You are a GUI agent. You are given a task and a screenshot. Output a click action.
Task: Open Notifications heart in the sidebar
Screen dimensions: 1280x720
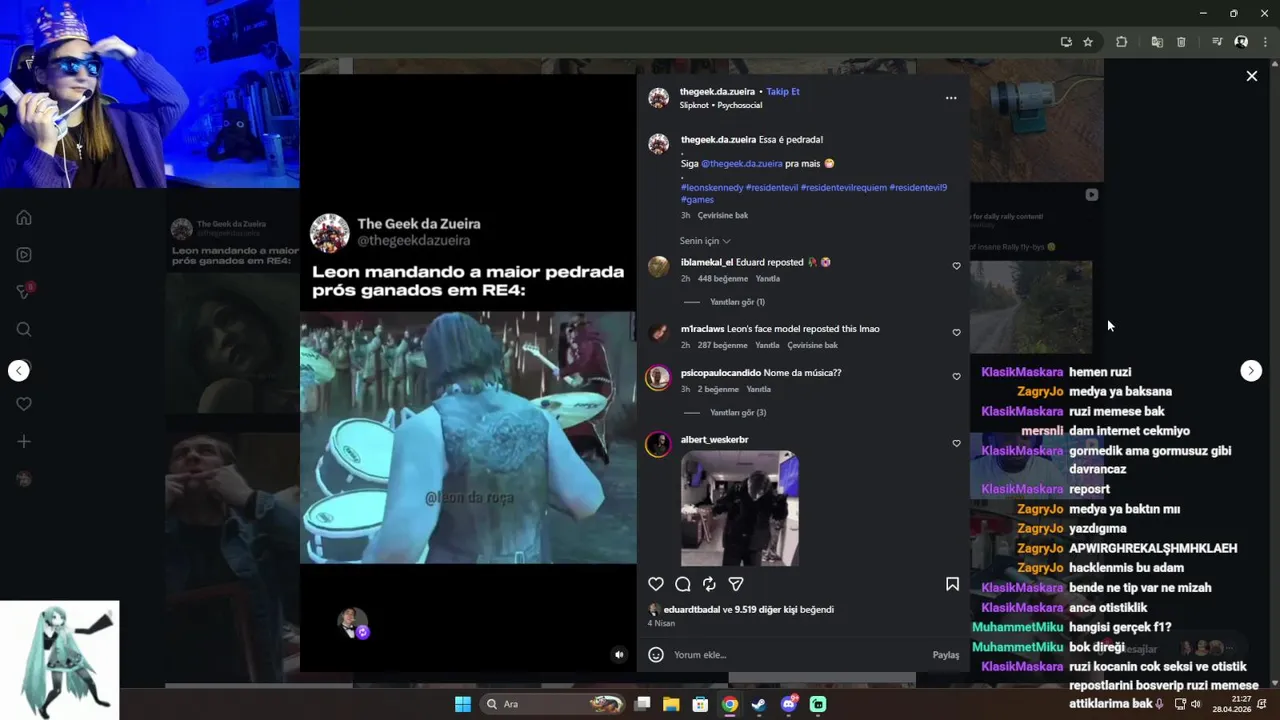pos(24,404)
